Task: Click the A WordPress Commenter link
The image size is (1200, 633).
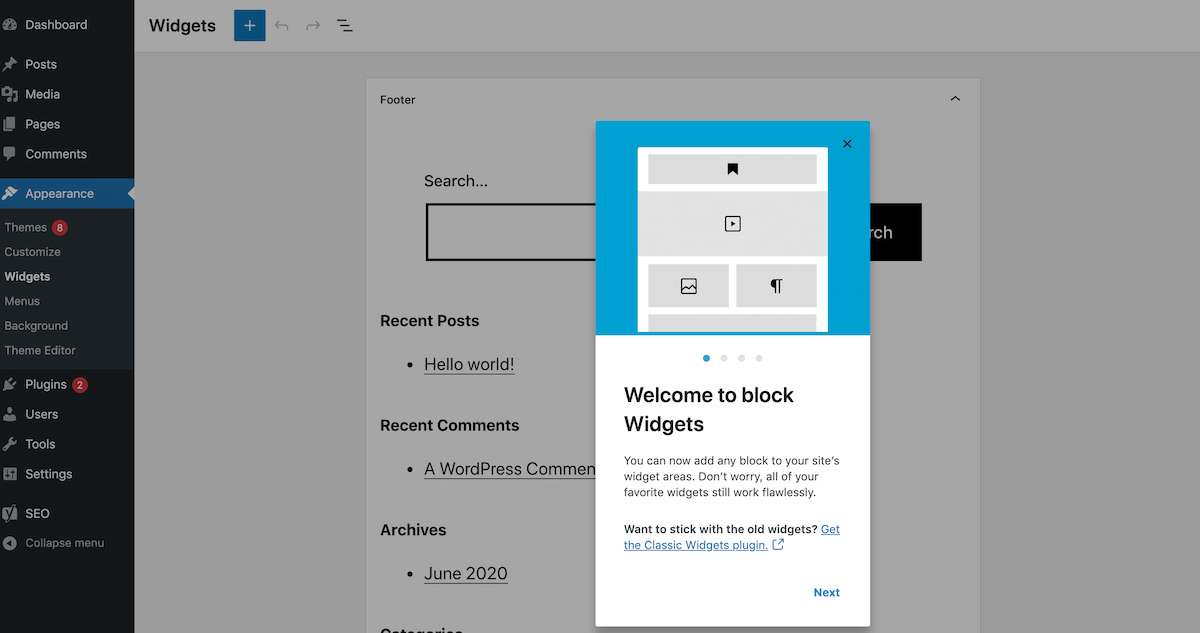Action: [x=510, y=469]
